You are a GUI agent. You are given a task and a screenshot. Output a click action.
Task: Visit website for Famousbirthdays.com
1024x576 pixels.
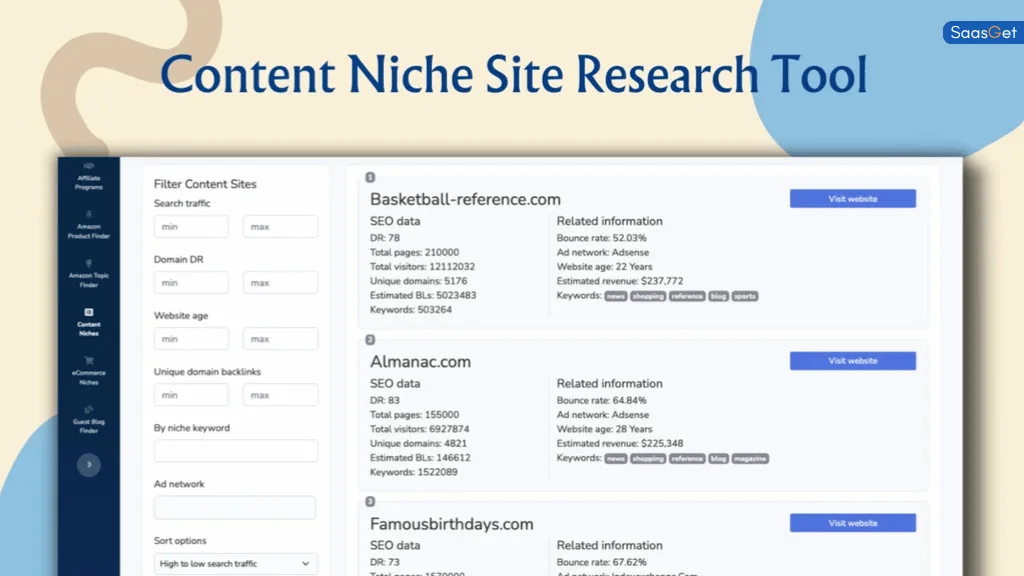[x=853, y=523]
